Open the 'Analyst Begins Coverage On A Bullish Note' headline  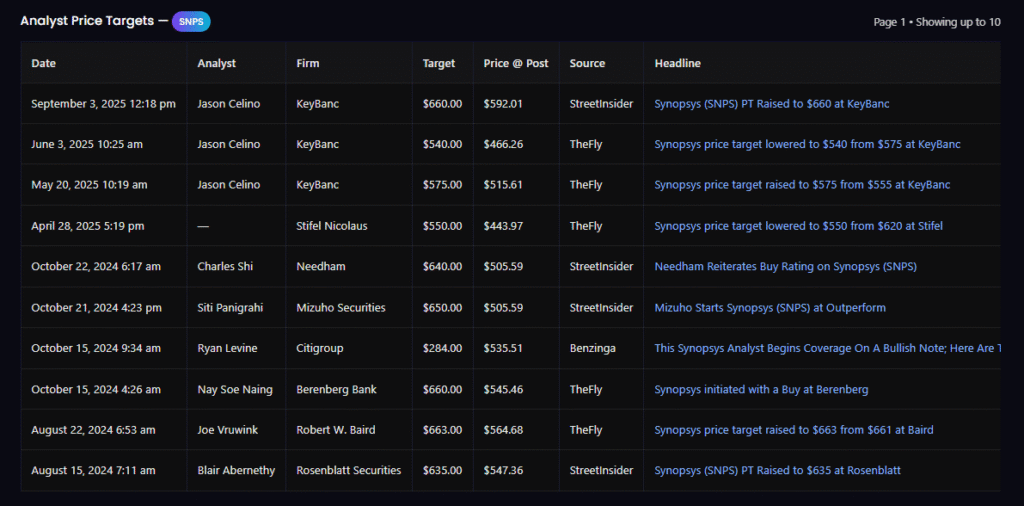click(x=826, y=348)
